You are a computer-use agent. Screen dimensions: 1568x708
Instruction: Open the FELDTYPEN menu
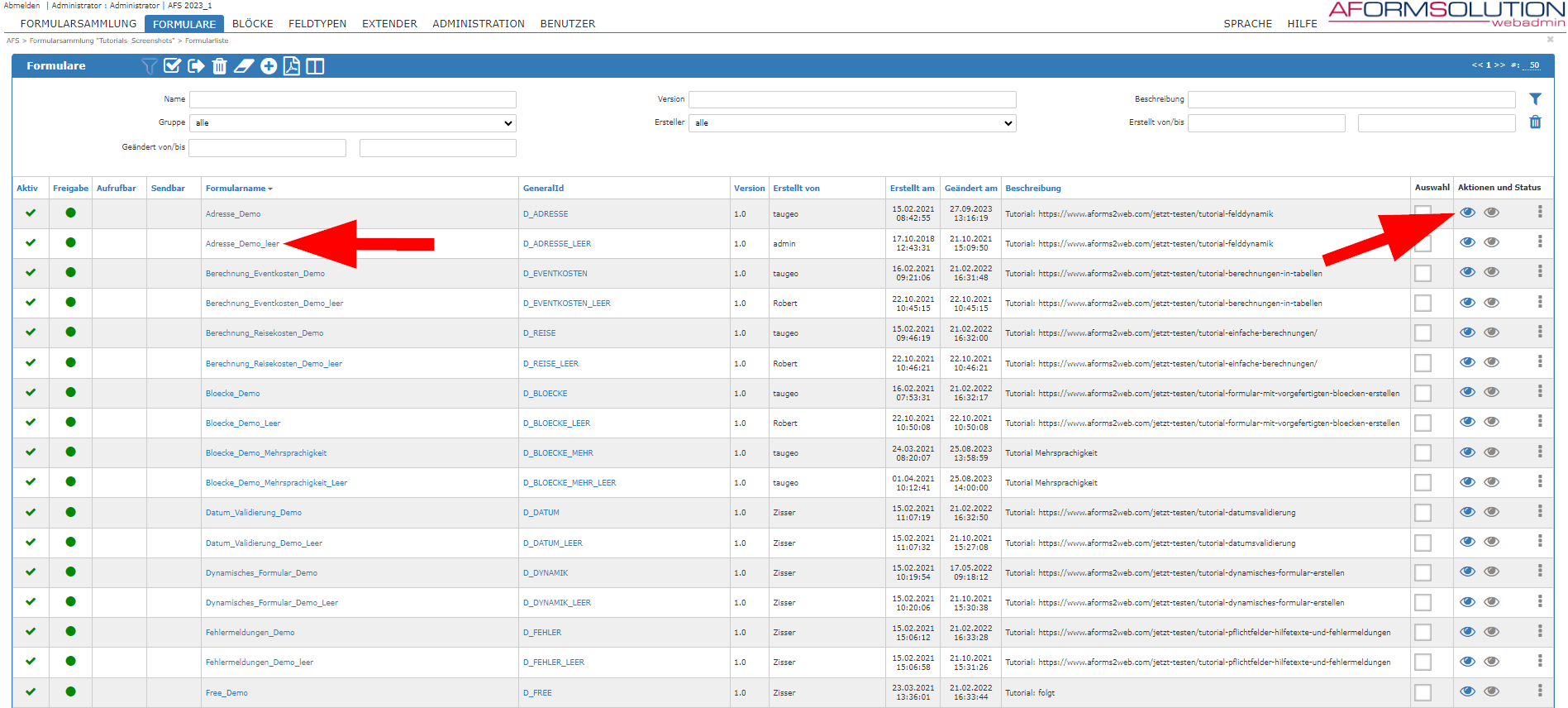click(x=317, y=24)
